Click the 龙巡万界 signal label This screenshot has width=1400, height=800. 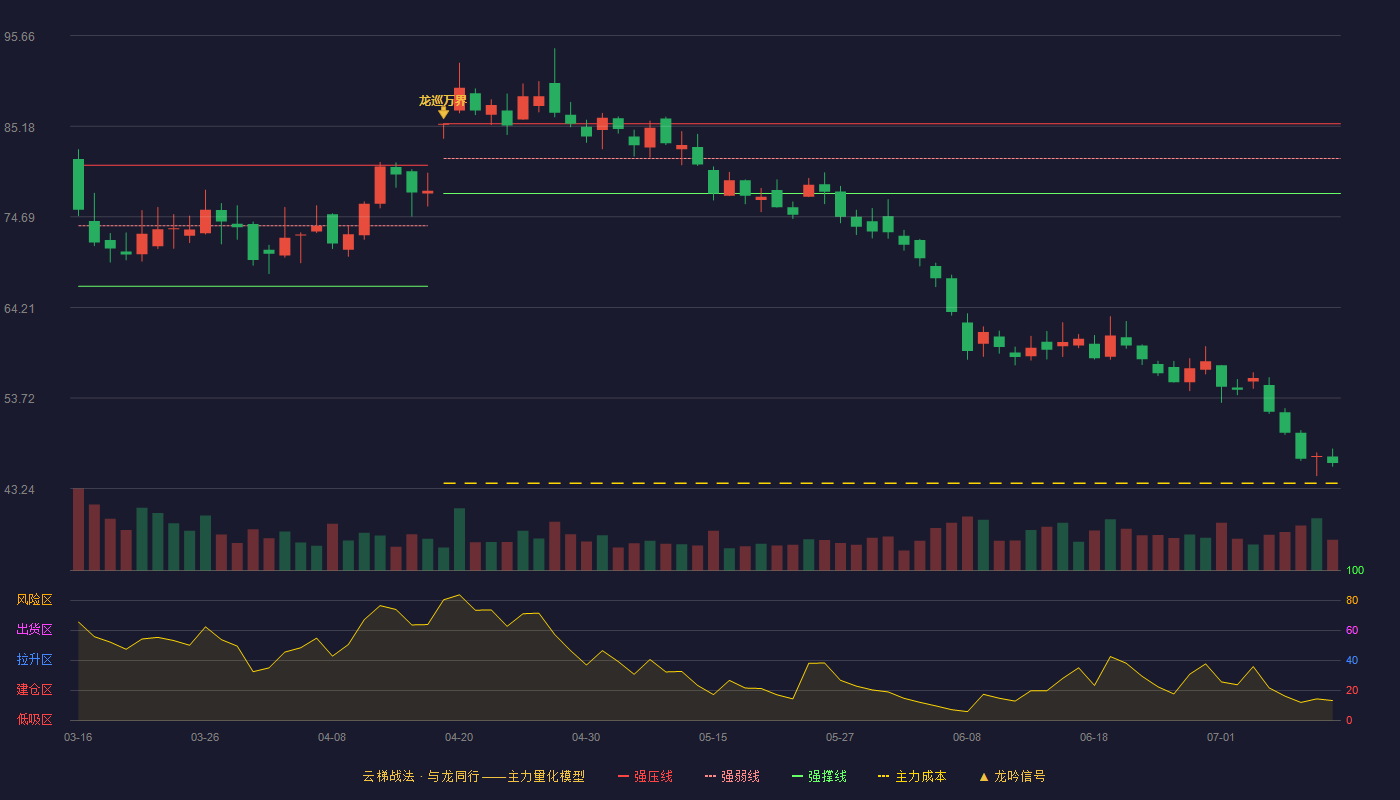(x=443, y=100)
